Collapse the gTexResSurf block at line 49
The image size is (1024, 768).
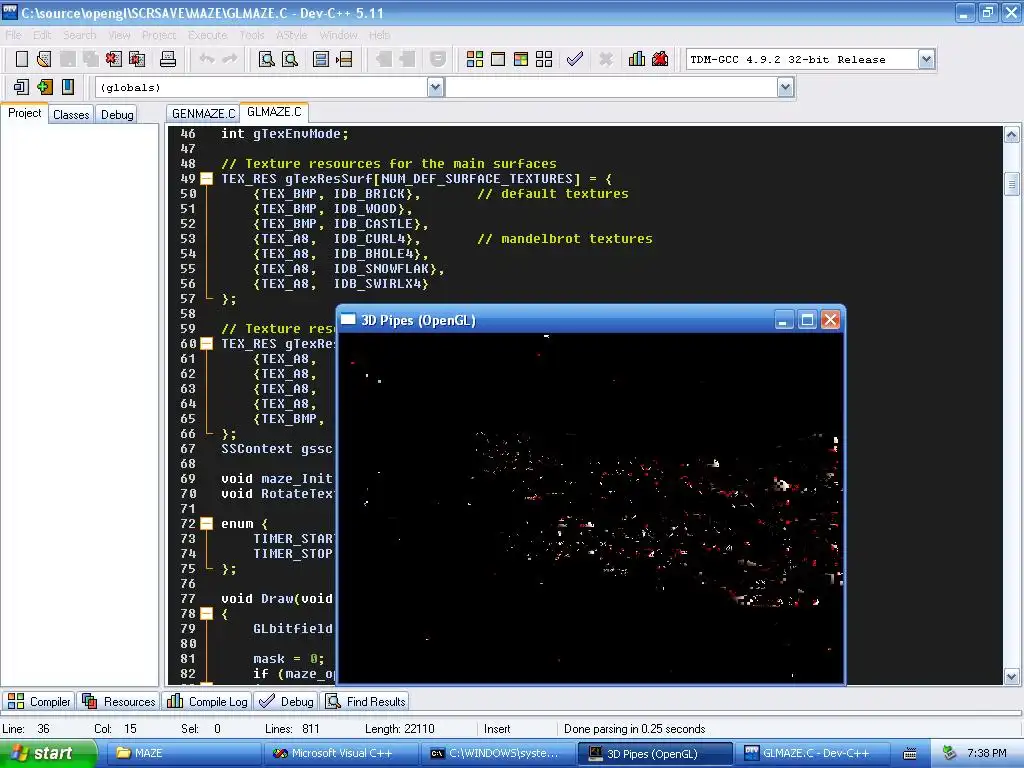(x=206, y=178)
